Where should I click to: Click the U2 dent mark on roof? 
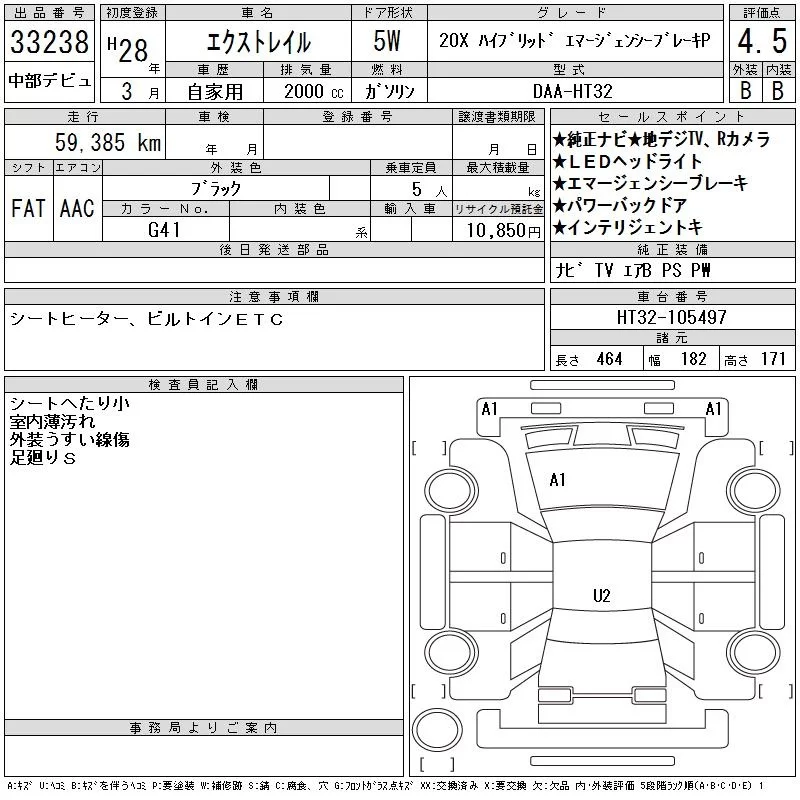602,595
